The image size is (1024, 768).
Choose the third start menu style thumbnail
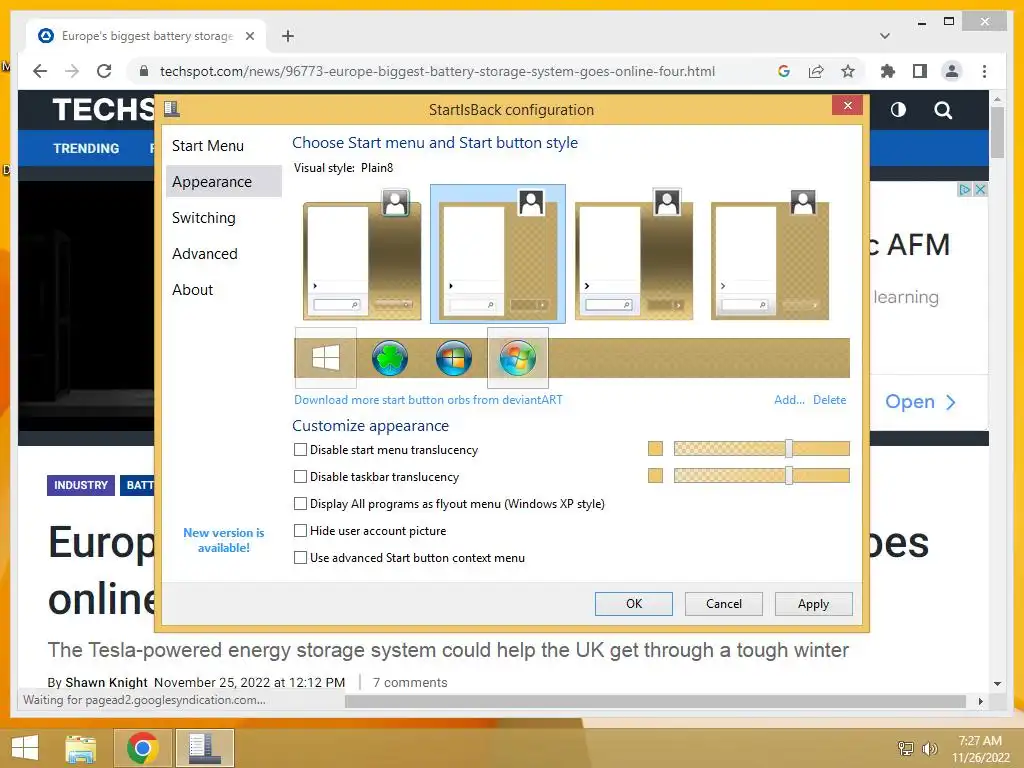coord(633,254)
